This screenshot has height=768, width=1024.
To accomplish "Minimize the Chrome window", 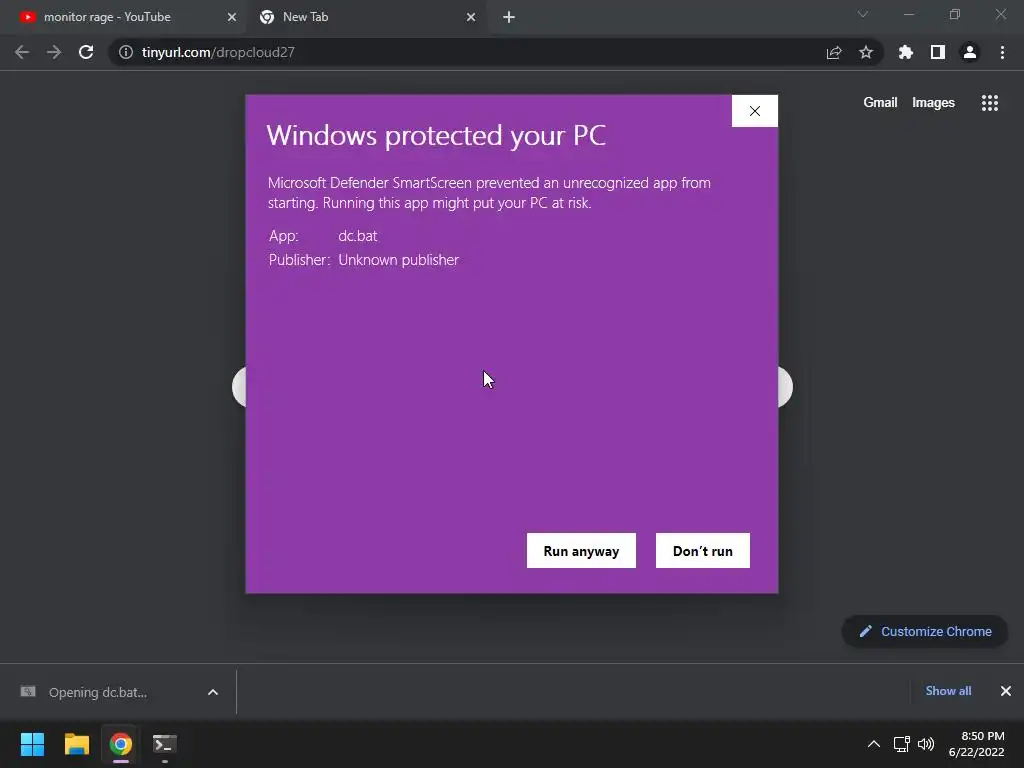I will (x=908, y=14).
